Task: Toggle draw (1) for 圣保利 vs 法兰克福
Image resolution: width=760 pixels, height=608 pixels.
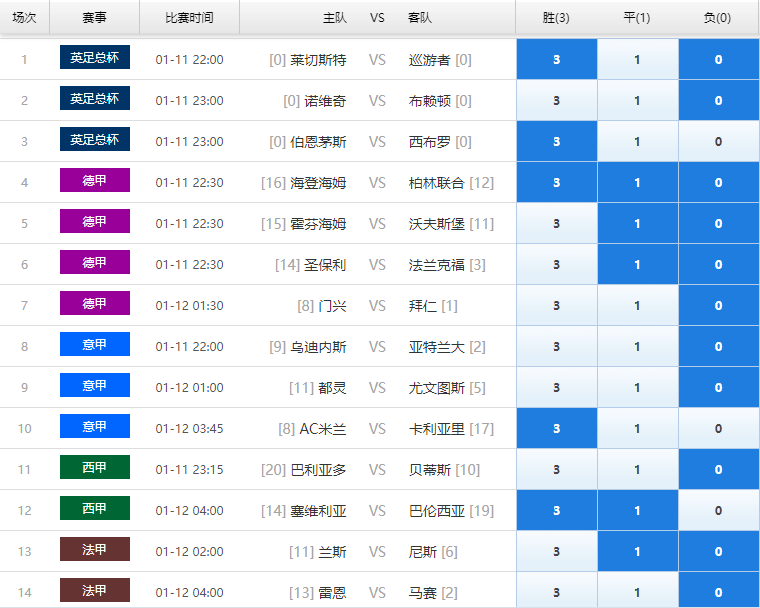Action: click(637, 264)
